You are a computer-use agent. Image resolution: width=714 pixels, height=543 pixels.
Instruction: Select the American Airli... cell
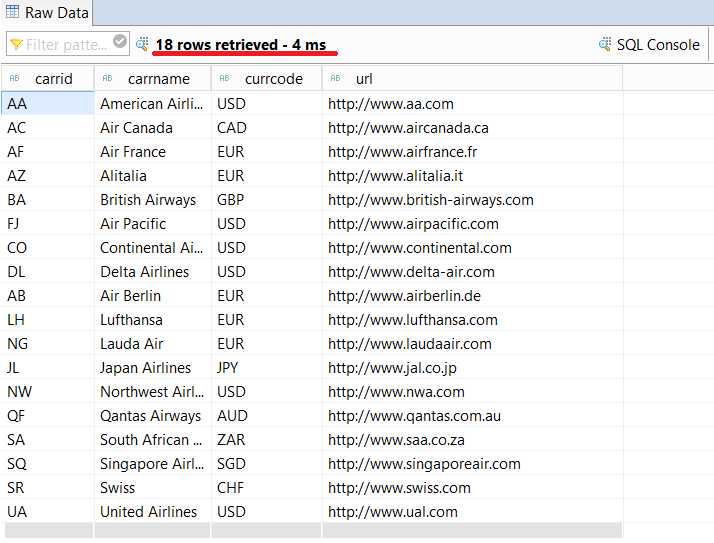pyautogui.click(x=153, y=103)
